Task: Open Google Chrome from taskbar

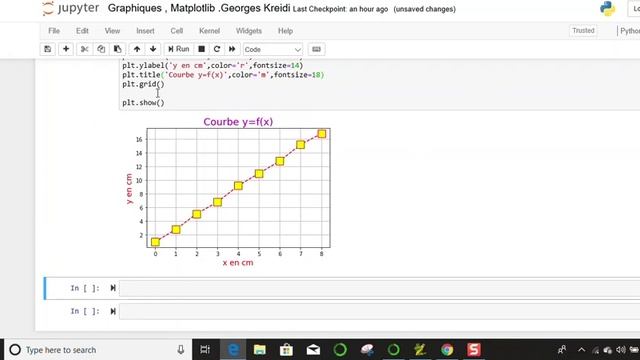Action: (447, 350)
